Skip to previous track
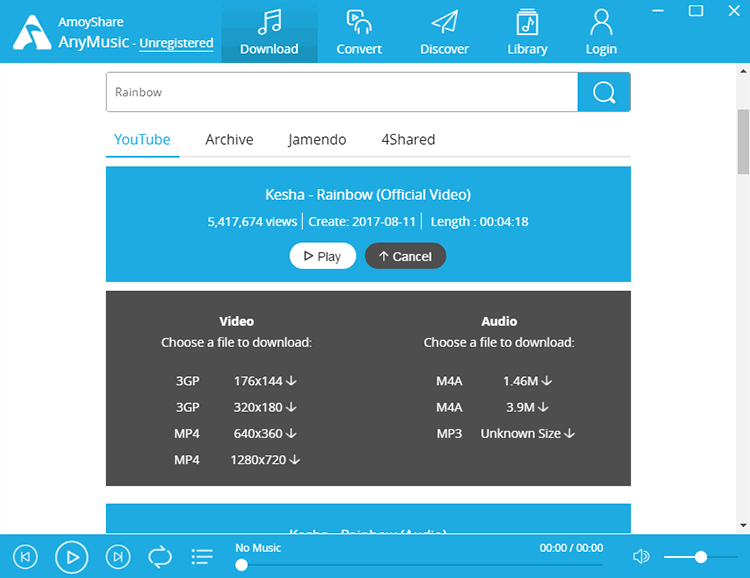Image resolution: width=750 pixels, height=578 pixels. click(x=25, y=557)
